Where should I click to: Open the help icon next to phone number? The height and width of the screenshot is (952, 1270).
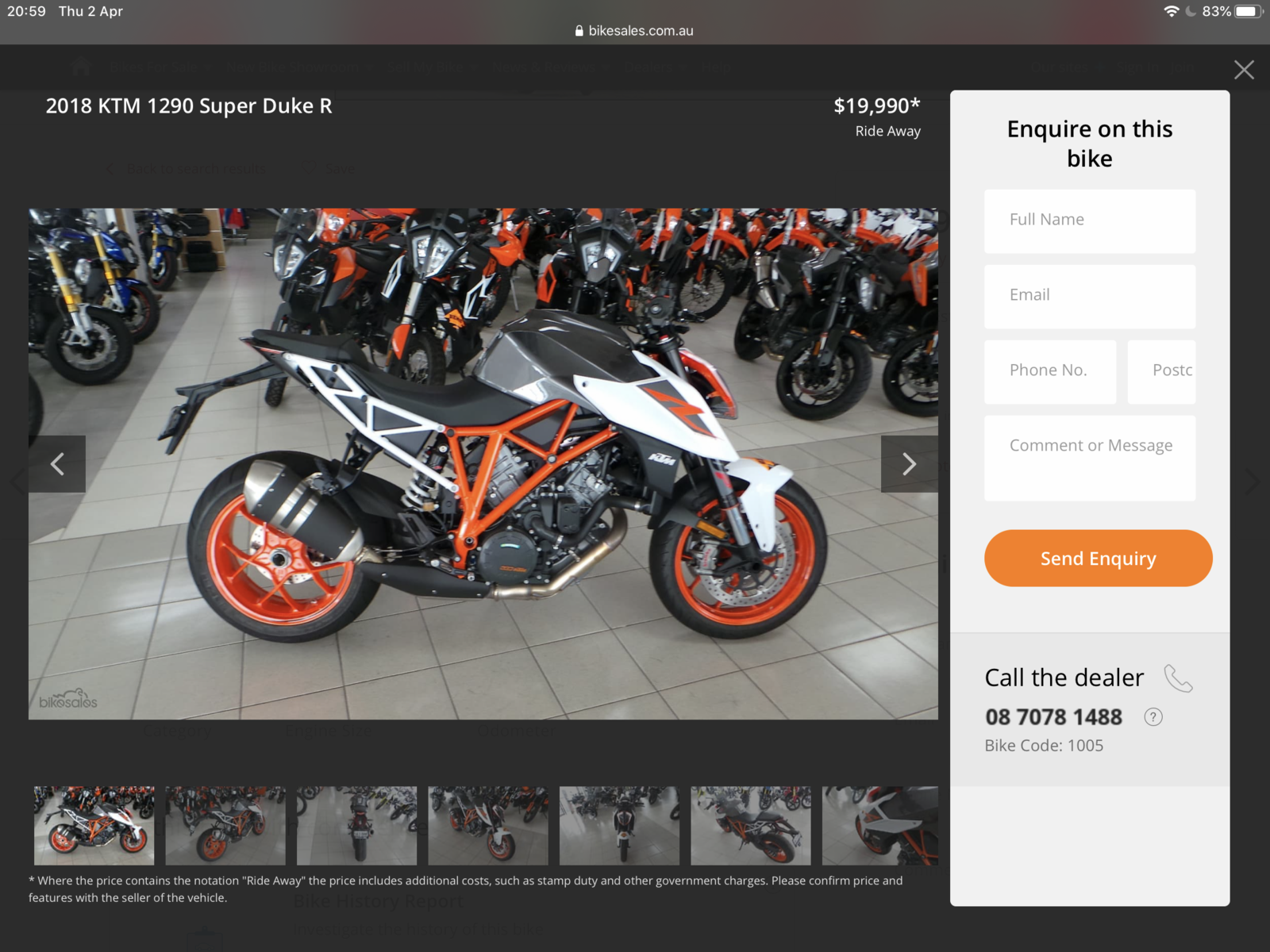pyautogui.click(x=1153, y=717)
